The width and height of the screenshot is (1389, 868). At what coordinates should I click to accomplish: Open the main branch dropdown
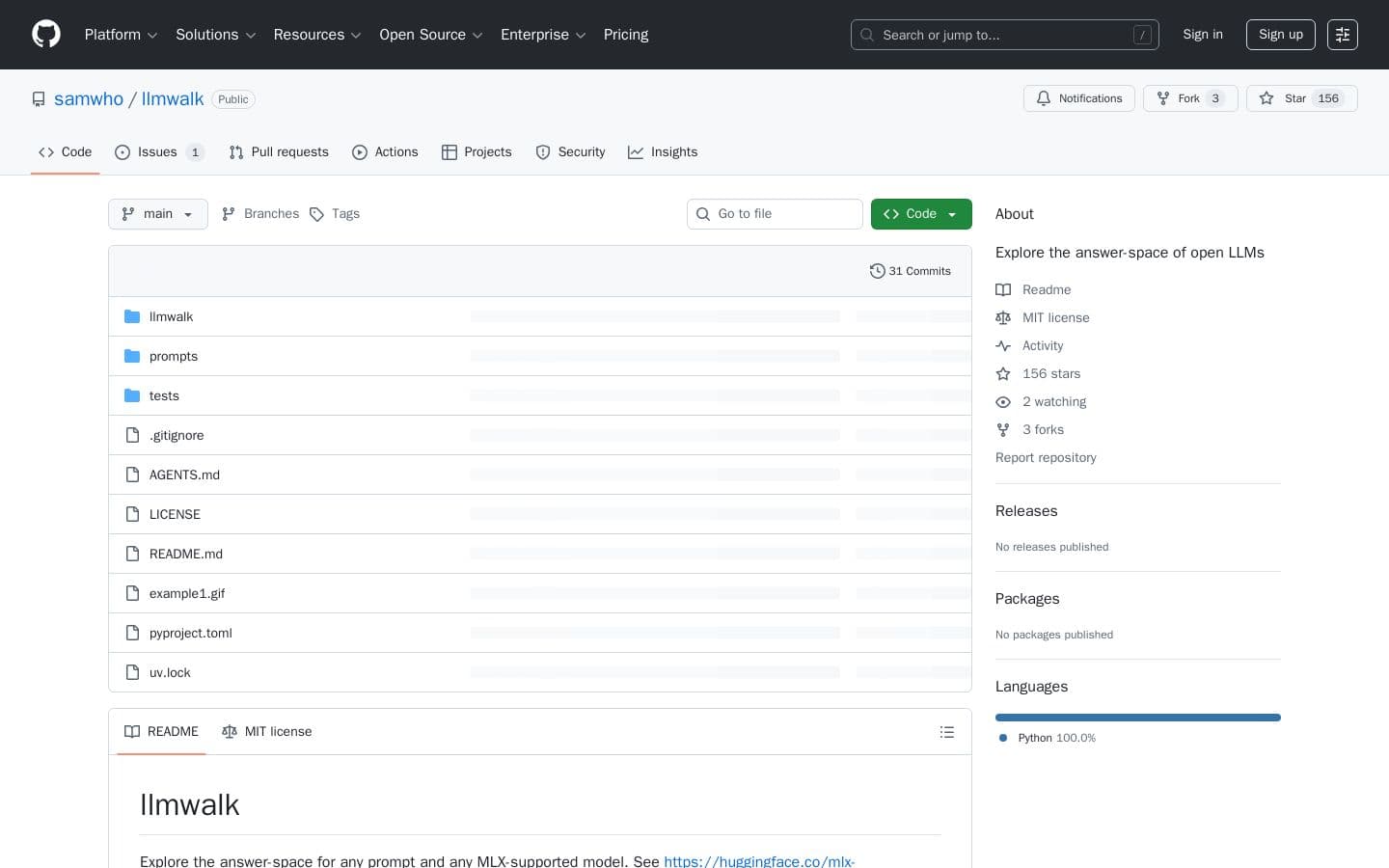[x=157, y=214]
